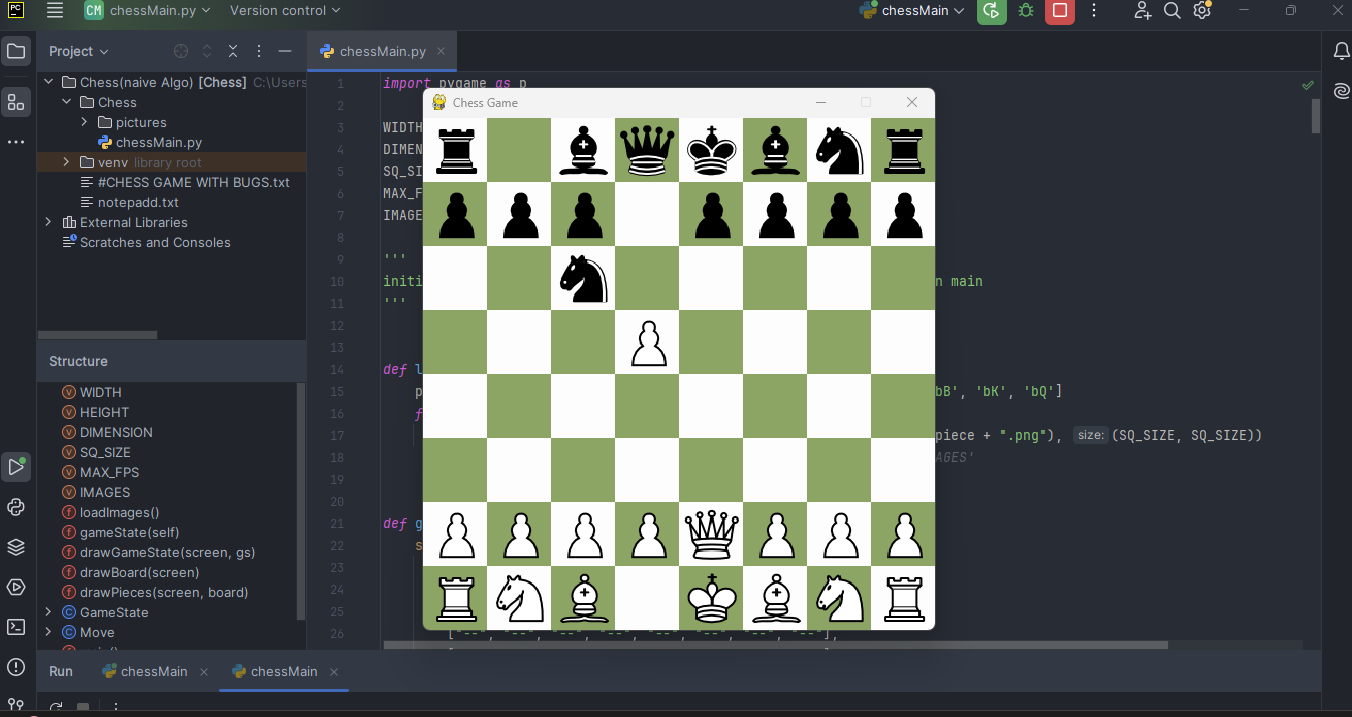Screen dimensions: 1352x717
Task: Rerun chessMain with the green run button
Action: (x=992, y=13)
